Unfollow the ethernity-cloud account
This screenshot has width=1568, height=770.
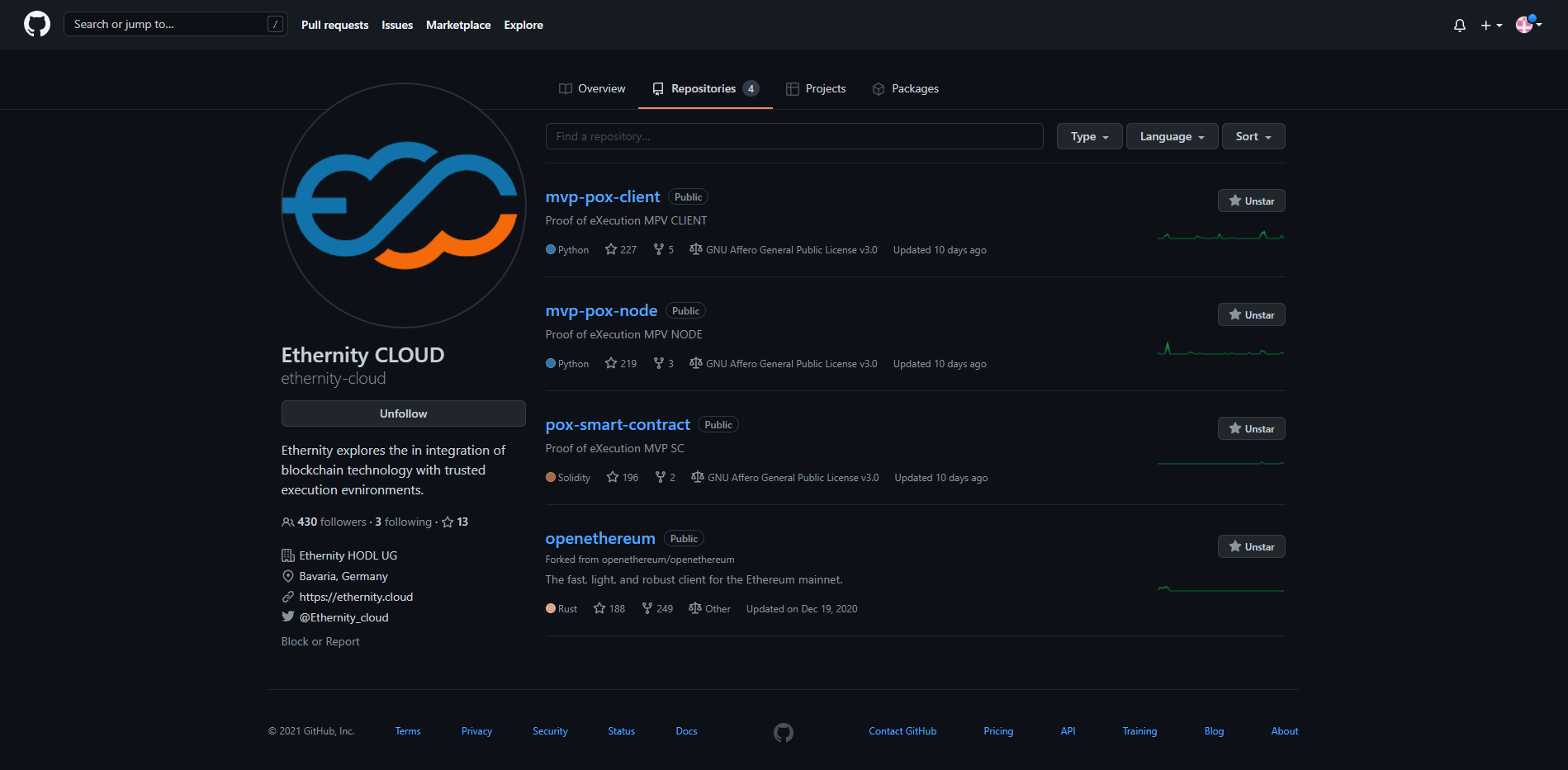coord(404,413)
